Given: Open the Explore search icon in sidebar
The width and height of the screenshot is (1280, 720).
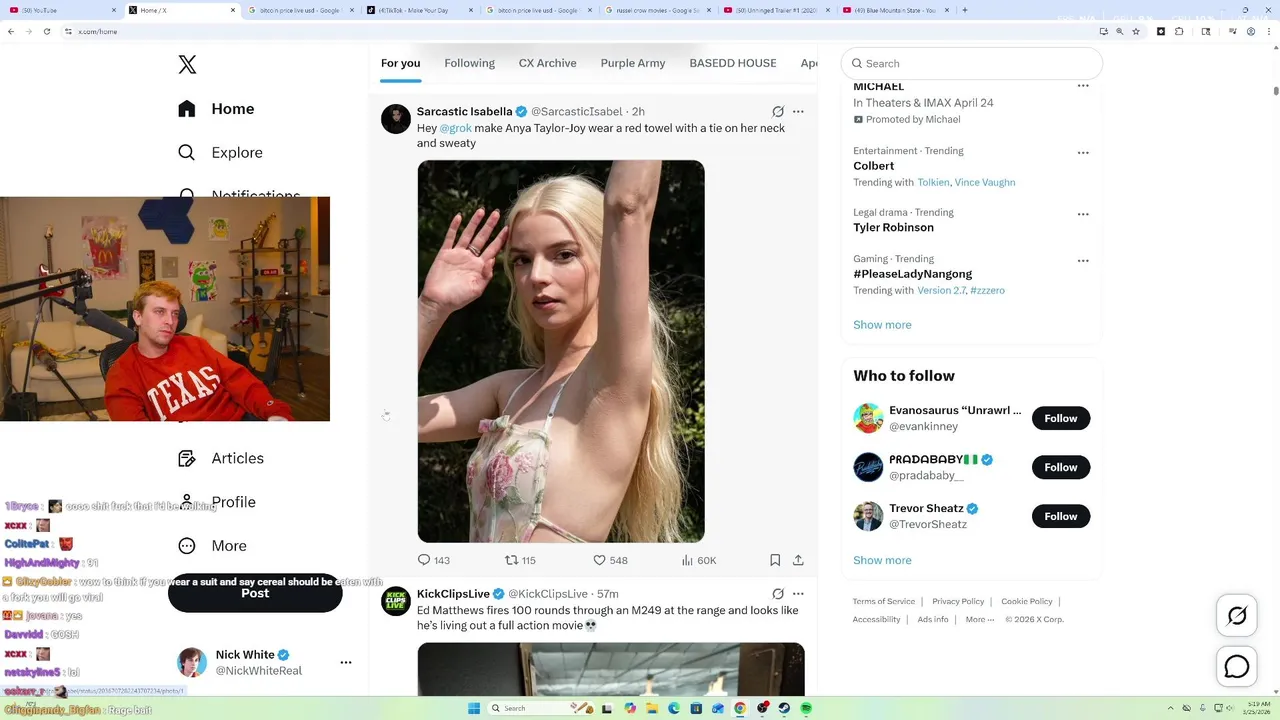Looking at the screenshot, I should (x=187, y=153).
